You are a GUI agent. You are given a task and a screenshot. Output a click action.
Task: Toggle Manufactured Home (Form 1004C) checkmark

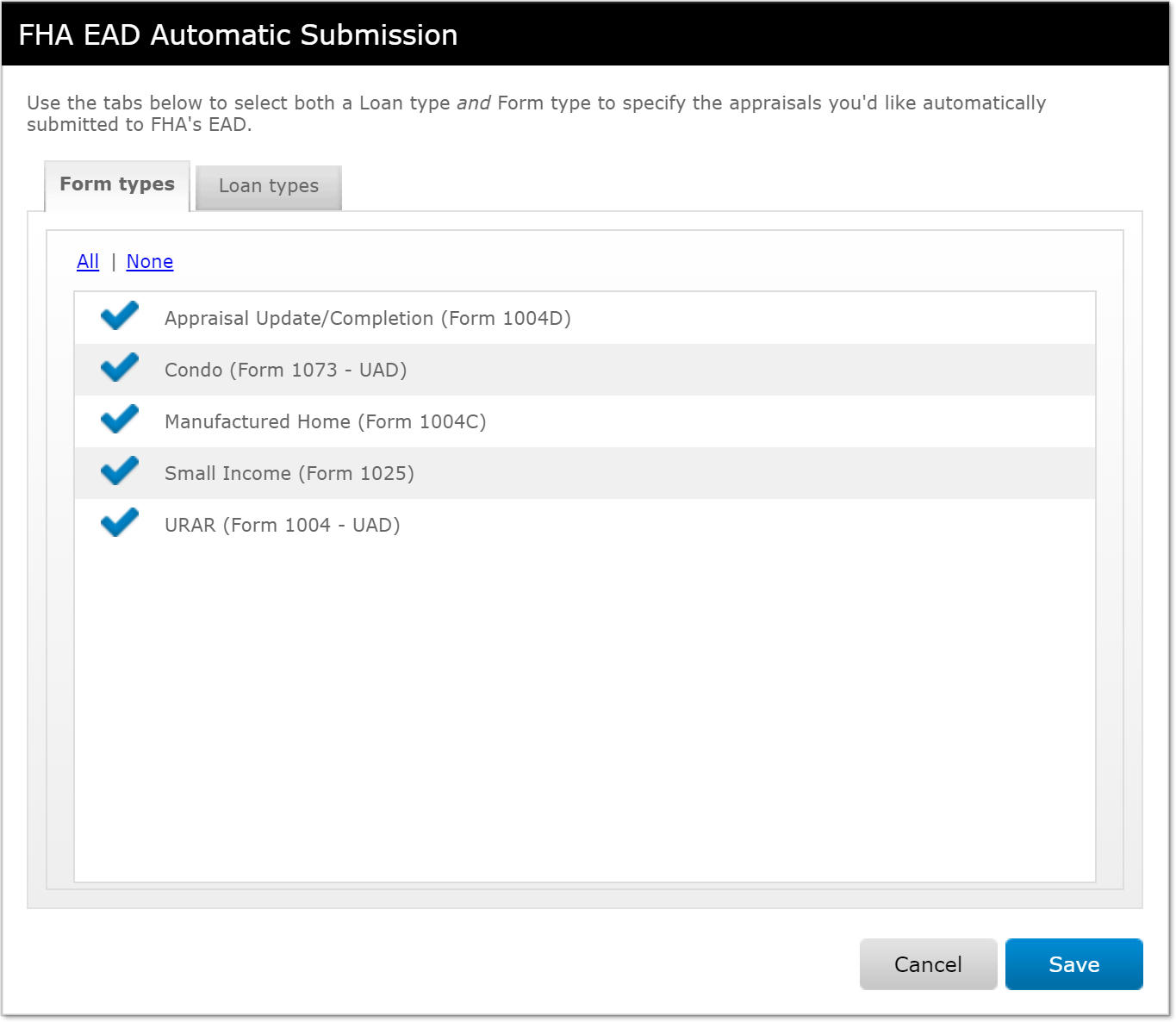120,420
